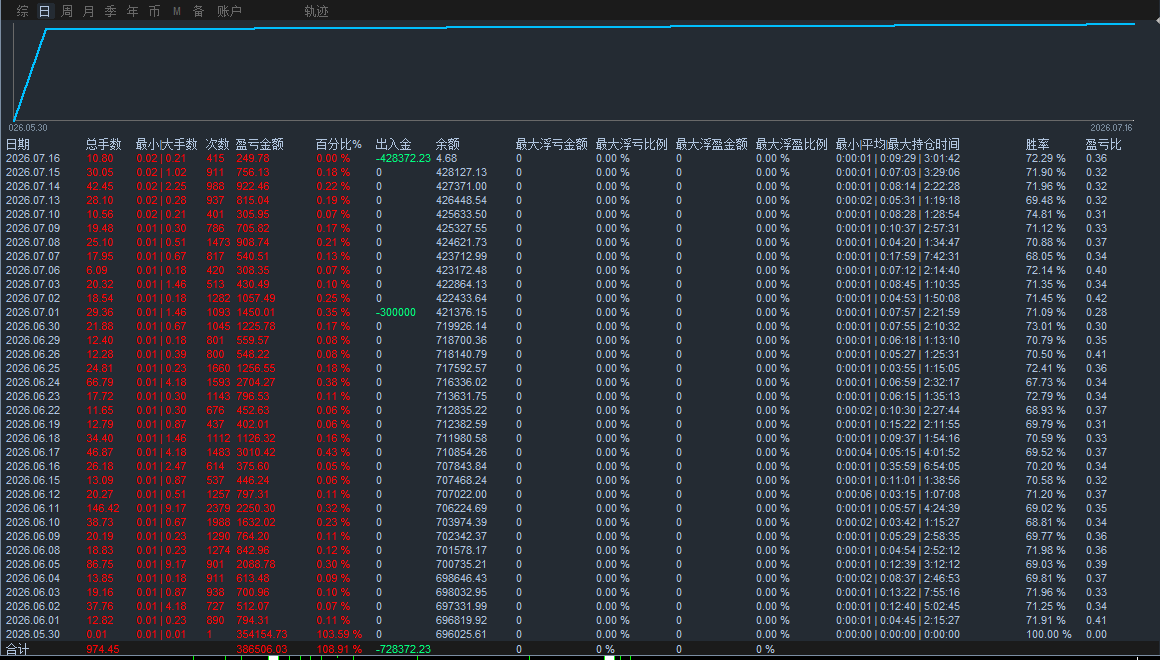Click the 最小|平均|最大持仓时间 column header

(x=897, y=144)
